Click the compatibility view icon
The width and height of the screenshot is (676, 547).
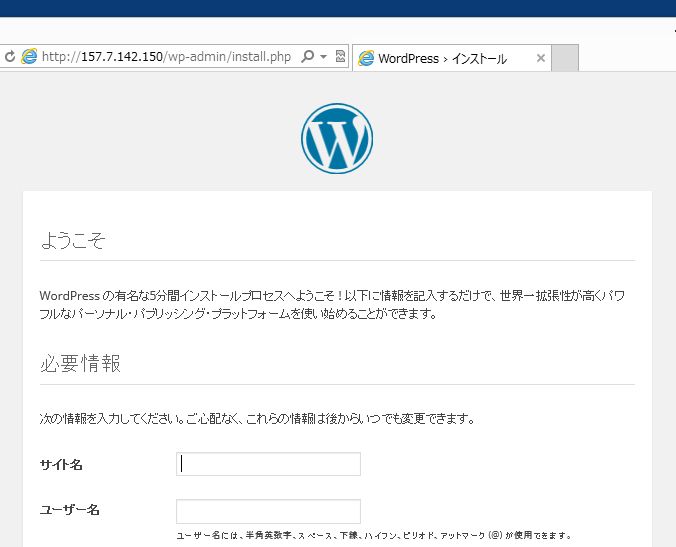pos(340,56)
